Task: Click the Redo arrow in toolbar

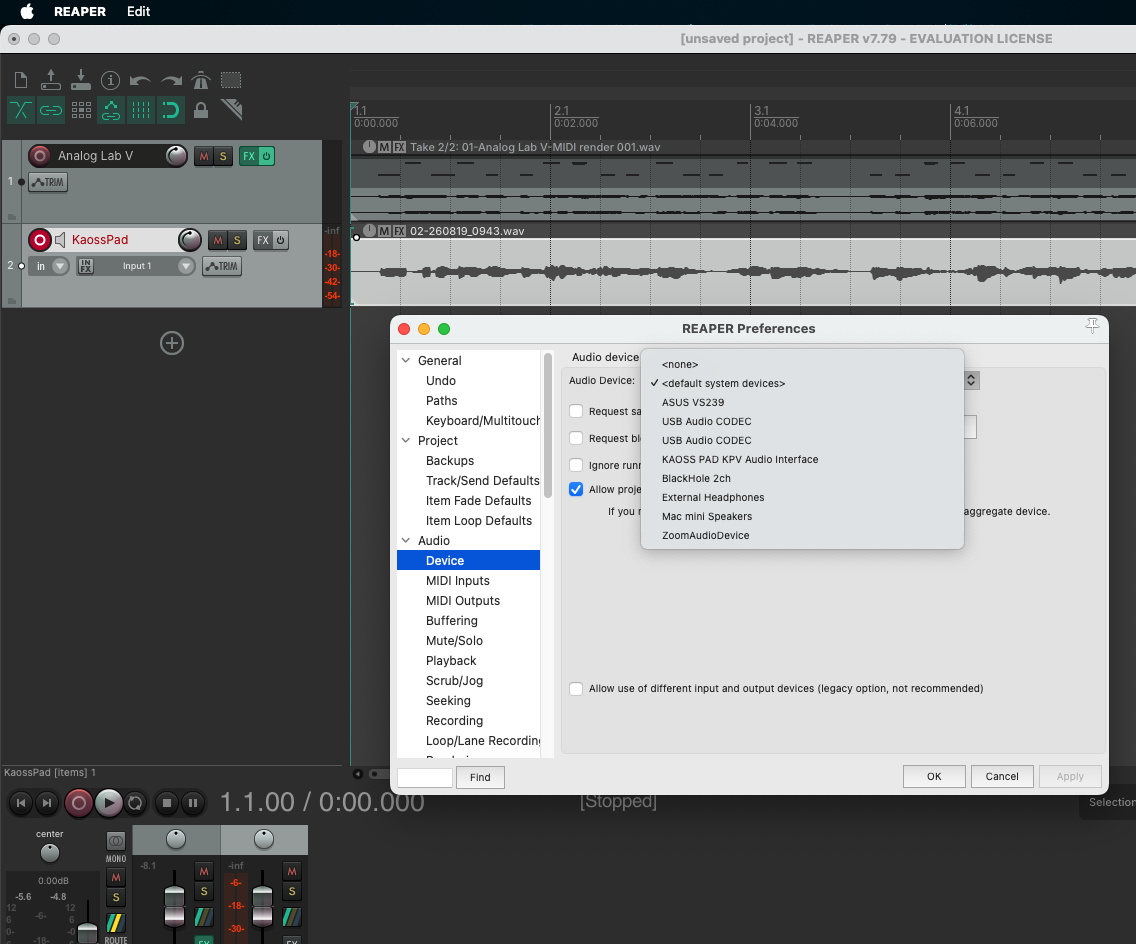Action: (x=171, y=80)
